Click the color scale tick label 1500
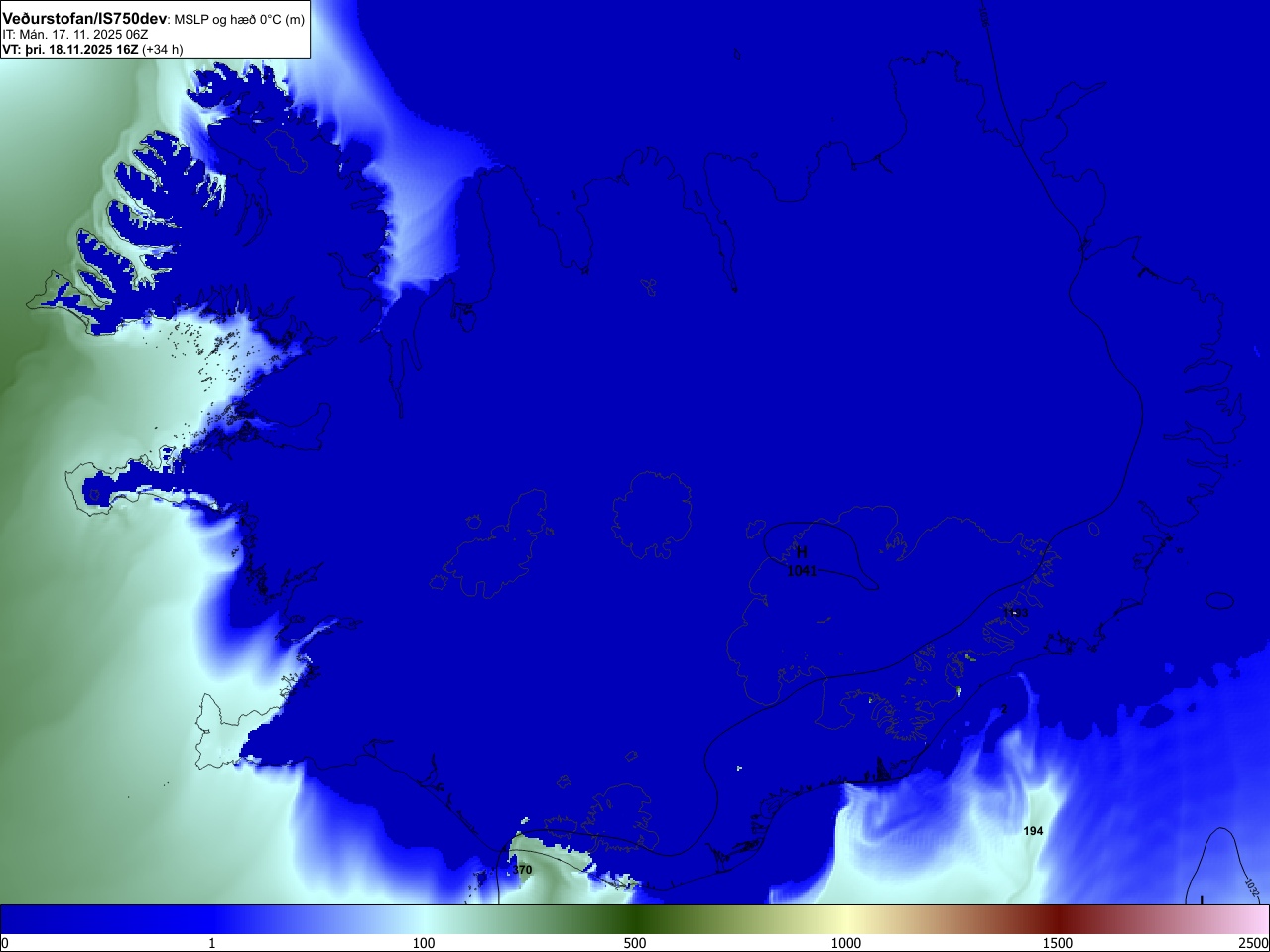This screenshot has width=1270, height=952. coord(1058,943)
